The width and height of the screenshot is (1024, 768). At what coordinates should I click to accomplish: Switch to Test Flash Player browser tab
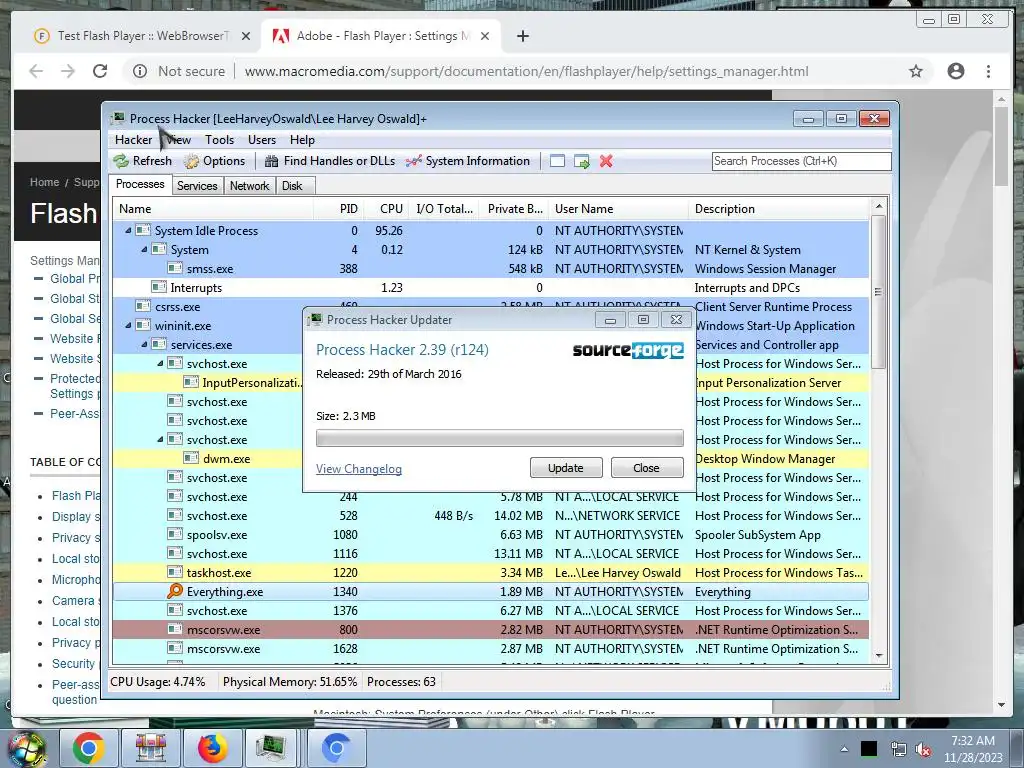click(142, 36)
